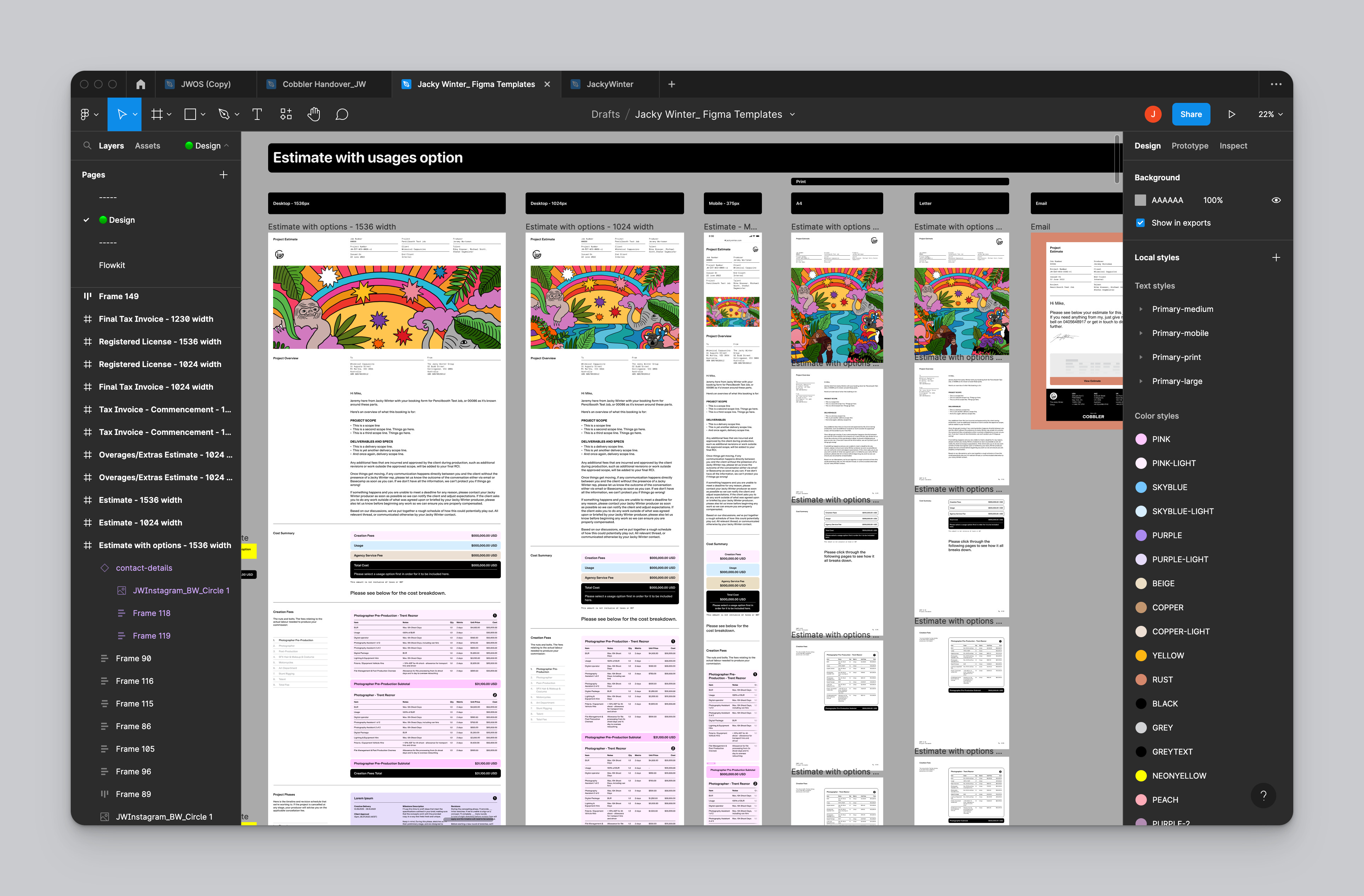Viewport: 1364px width, 896px height.
Task: Expand the Primary-medium text style
Action: pos(1141,309)
